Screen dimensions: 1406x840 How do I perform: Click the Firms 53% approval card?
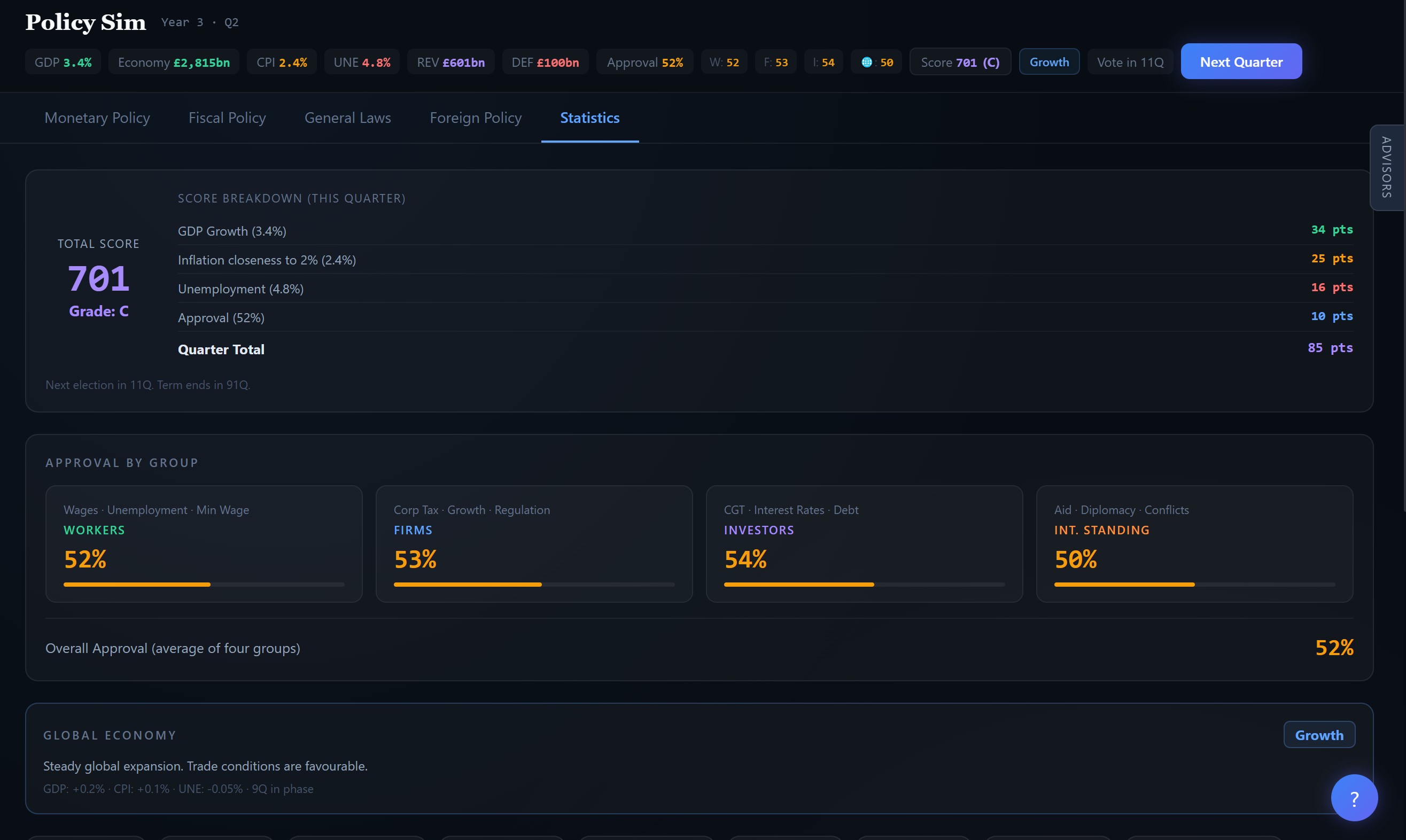[534, 543]
